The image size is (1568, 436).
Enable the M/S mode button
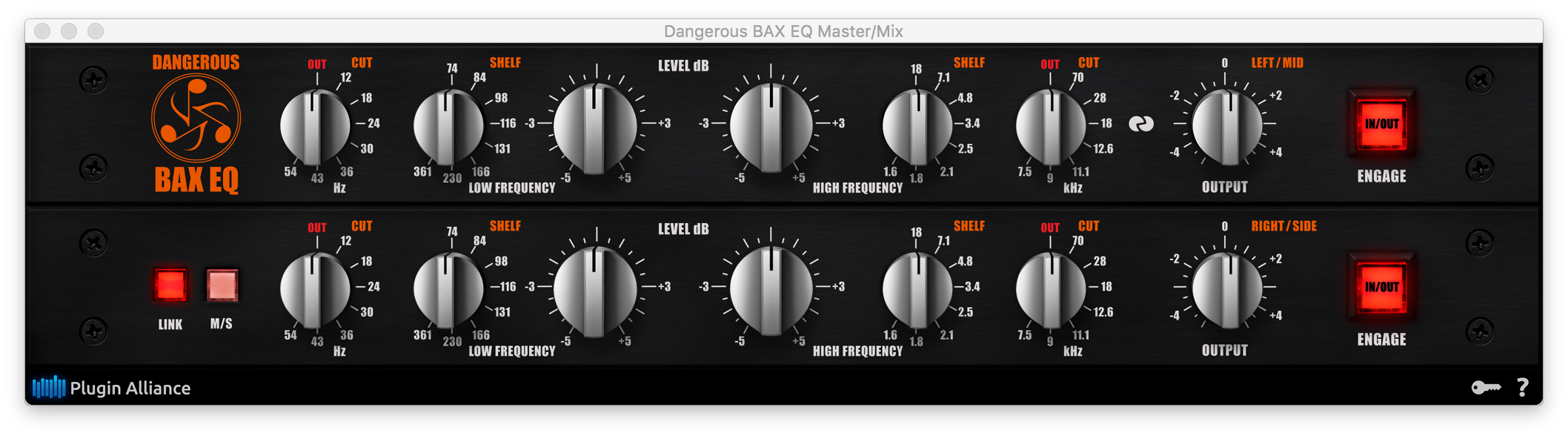point(222,285)
